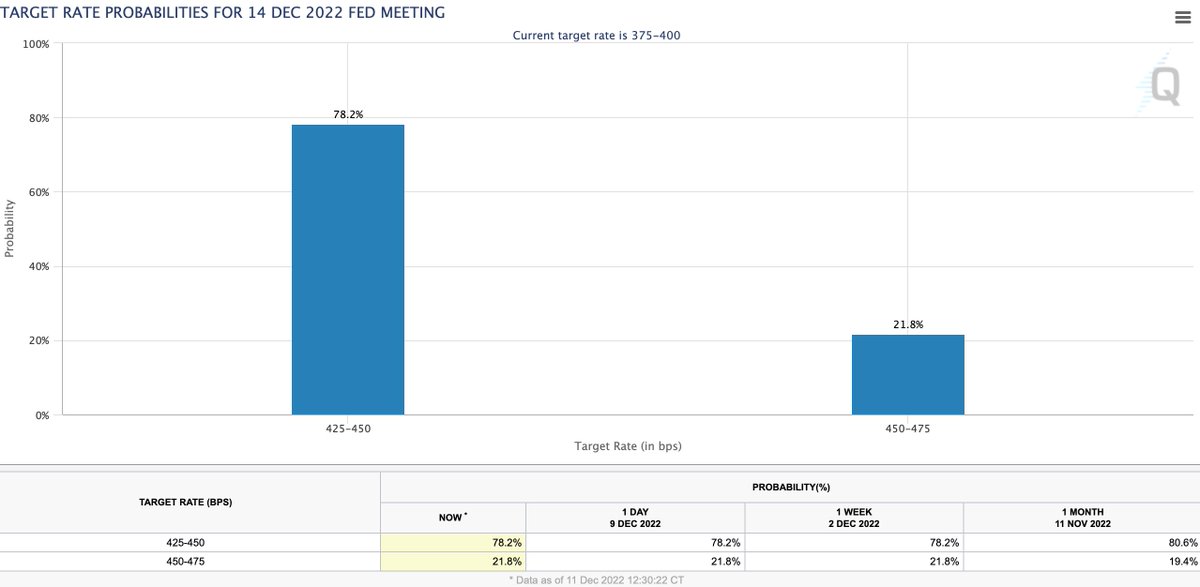Image resolution: width=1200 pixels, height=587 pixels.
Task: Click the highlighted 21.8% NOW cell
Action: coord(452,561)
